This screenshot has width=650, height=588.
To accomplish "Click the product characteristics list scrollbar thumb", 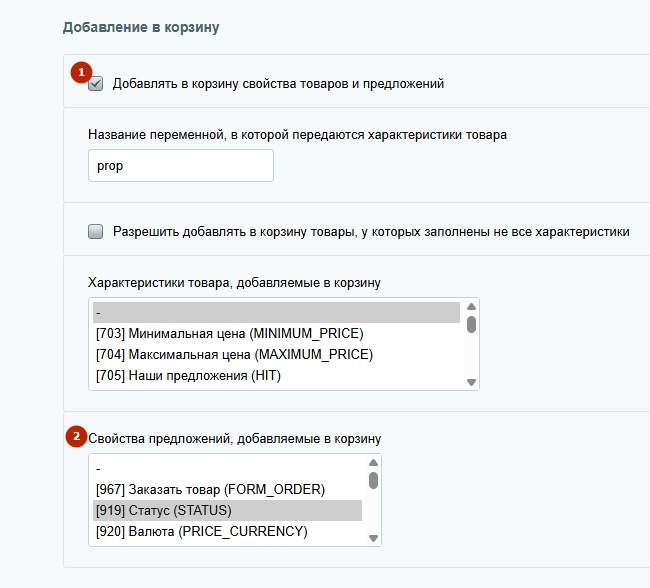I will (471, 324).
